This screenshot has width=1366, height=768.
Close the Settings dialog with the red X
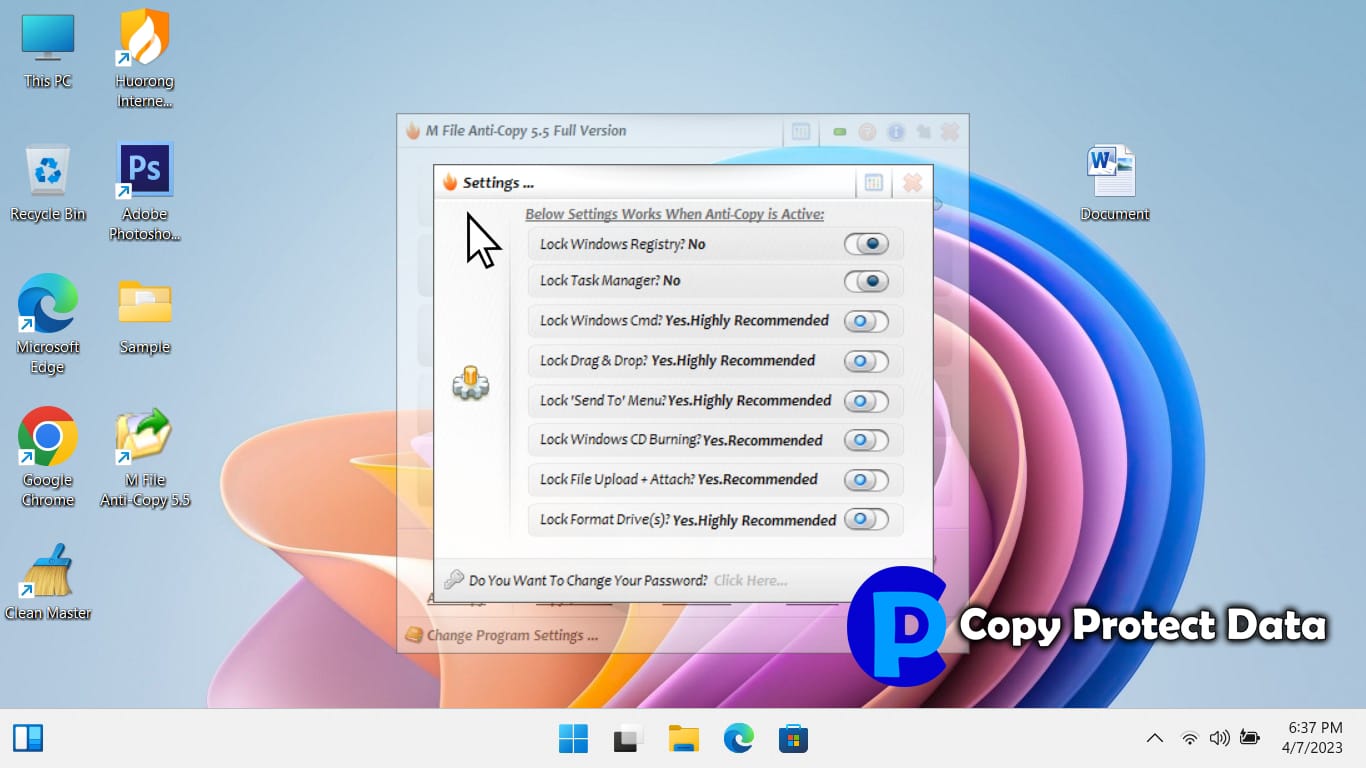click(912, 183)
